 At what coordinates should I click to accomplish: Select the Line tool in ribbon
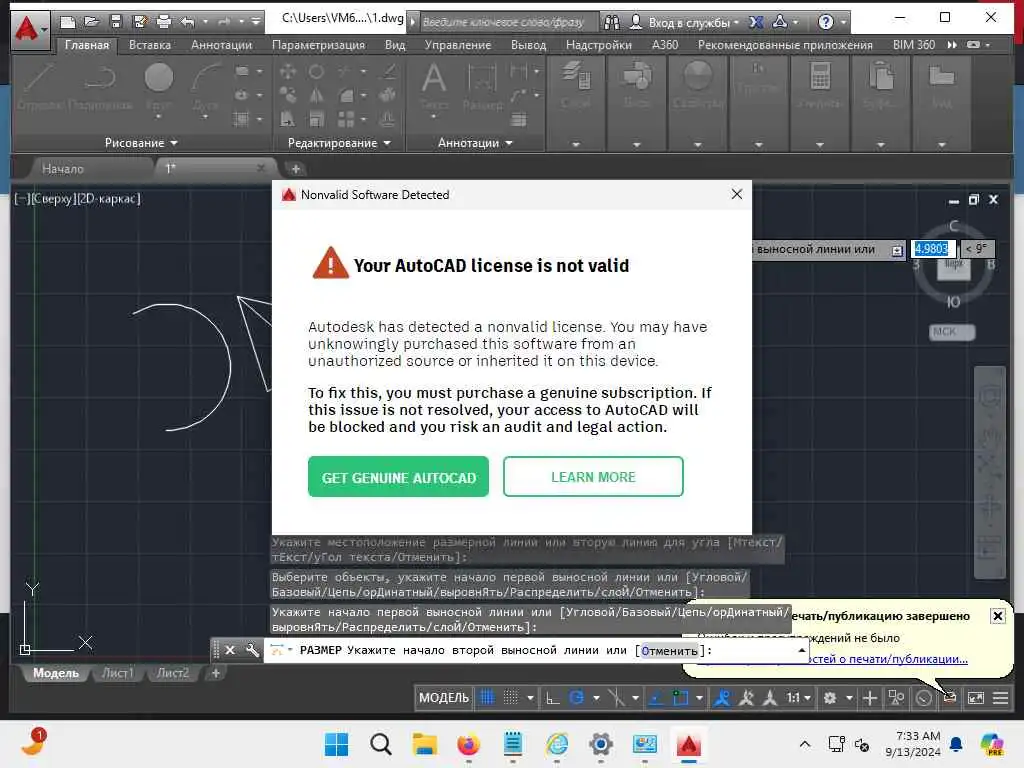tap(37, 88)
